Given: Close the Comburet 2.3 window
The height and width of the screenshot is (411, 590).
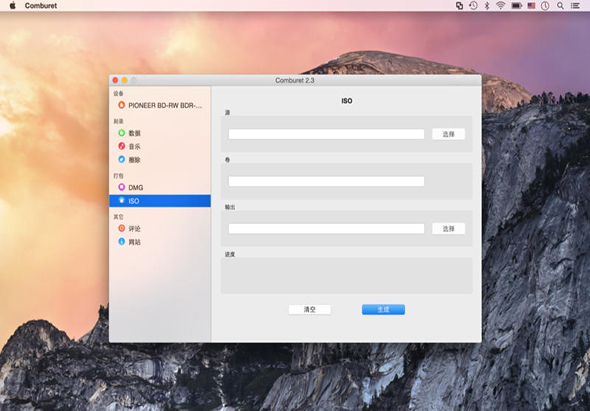Looking at the screenshot, I should coord(116,80).
